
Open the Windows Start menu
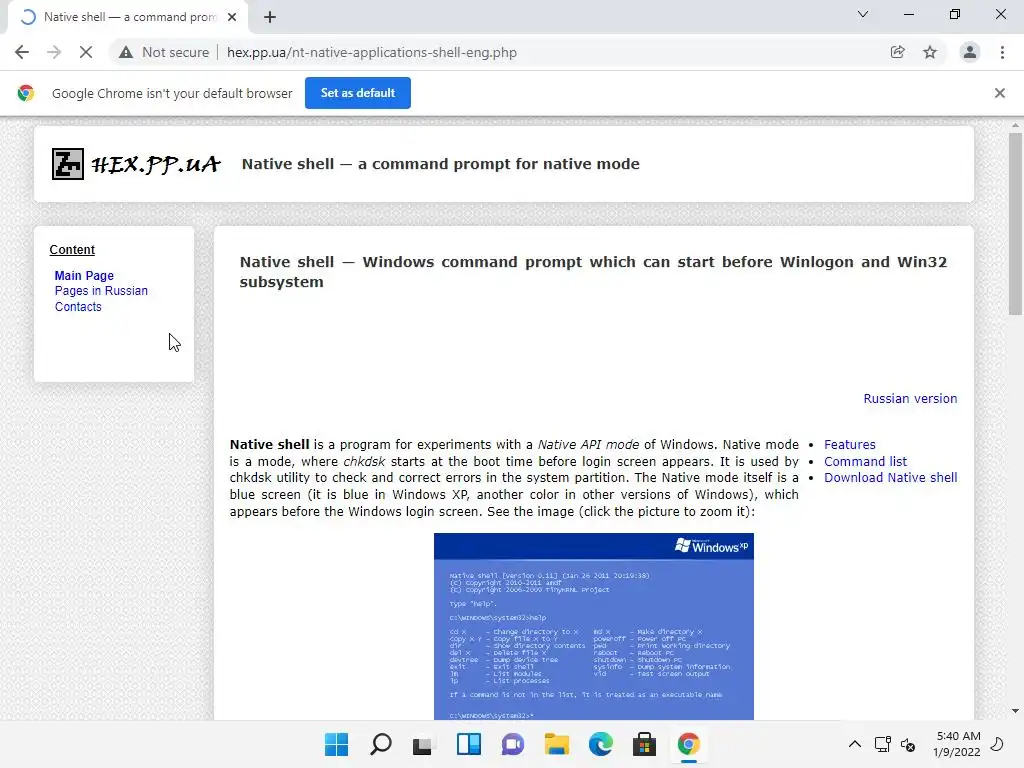pos(337,744)
